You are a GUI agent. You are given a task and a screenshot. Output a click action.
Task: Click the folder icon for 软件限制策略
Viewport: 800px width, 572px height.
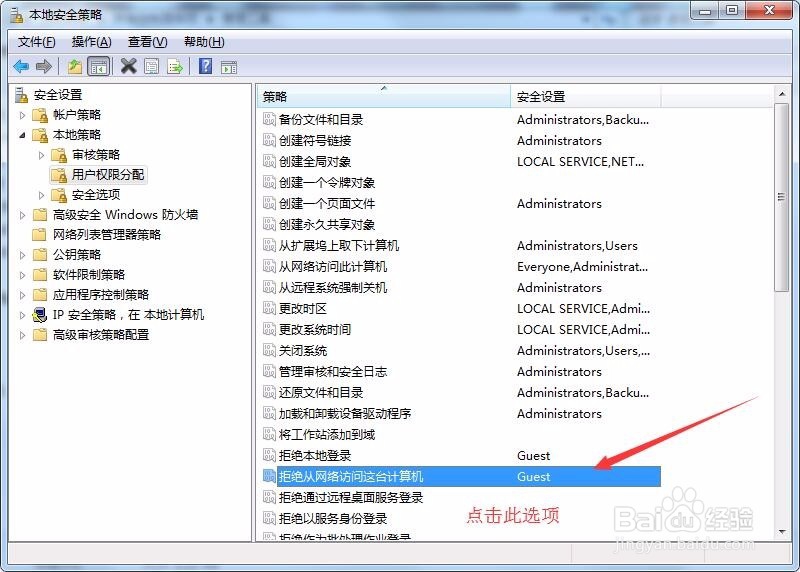click(40, 275)
